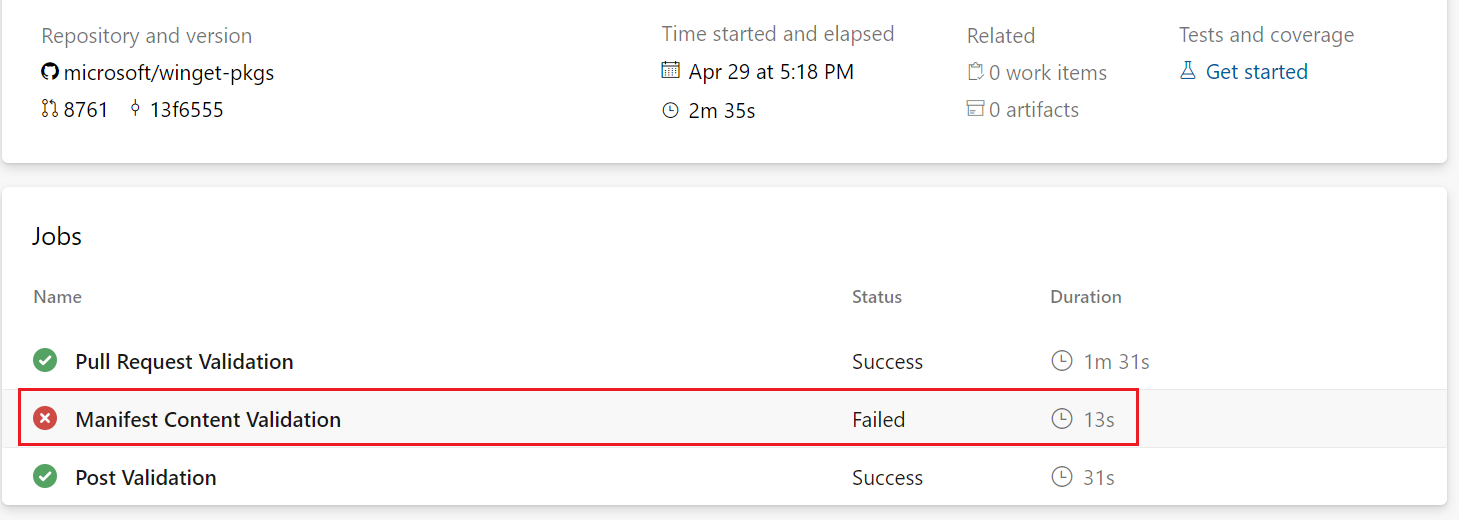Select the failed Manifest Content Validation job
Image resolution: width=1459 pixels, height=520 pixels.
pos(208,419)
